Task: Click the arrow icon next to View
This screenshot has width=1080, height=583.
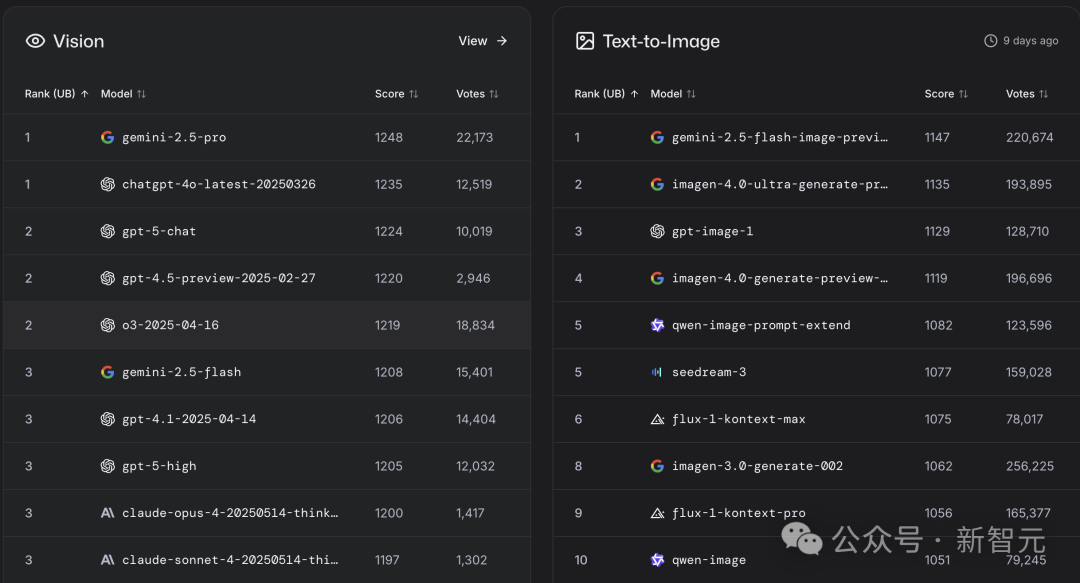Action: [502, 41]
